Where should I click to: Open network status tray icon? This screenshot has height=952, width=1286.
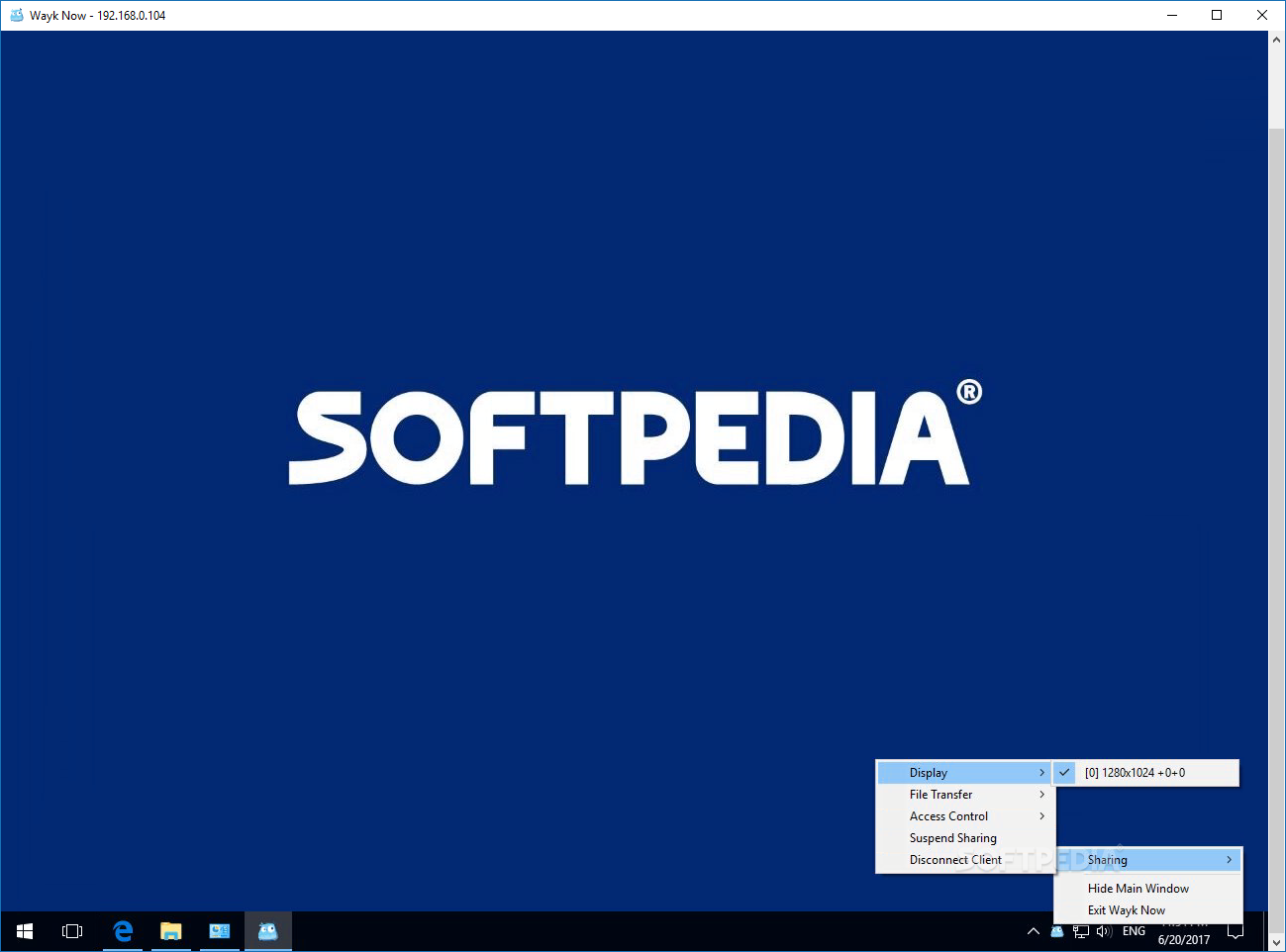click(x=1081, y=931)
